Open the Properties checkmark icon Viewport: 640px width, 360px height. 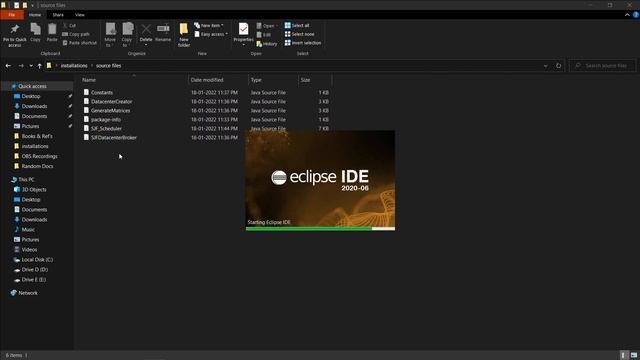pos(243,29)
